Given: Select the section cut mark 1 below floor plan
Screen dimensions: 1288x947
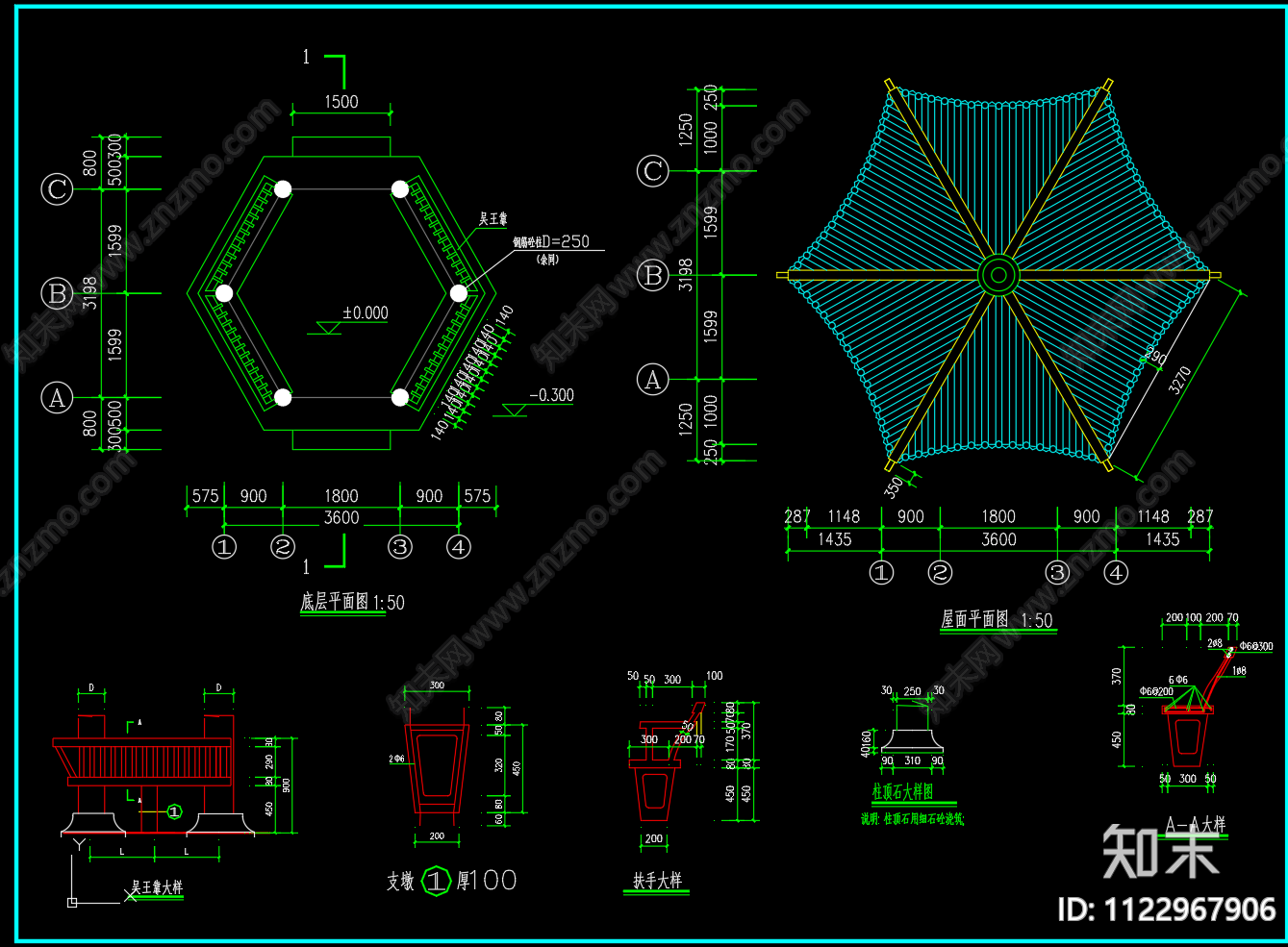Looking at the screenshot, I should coord(324,555).
